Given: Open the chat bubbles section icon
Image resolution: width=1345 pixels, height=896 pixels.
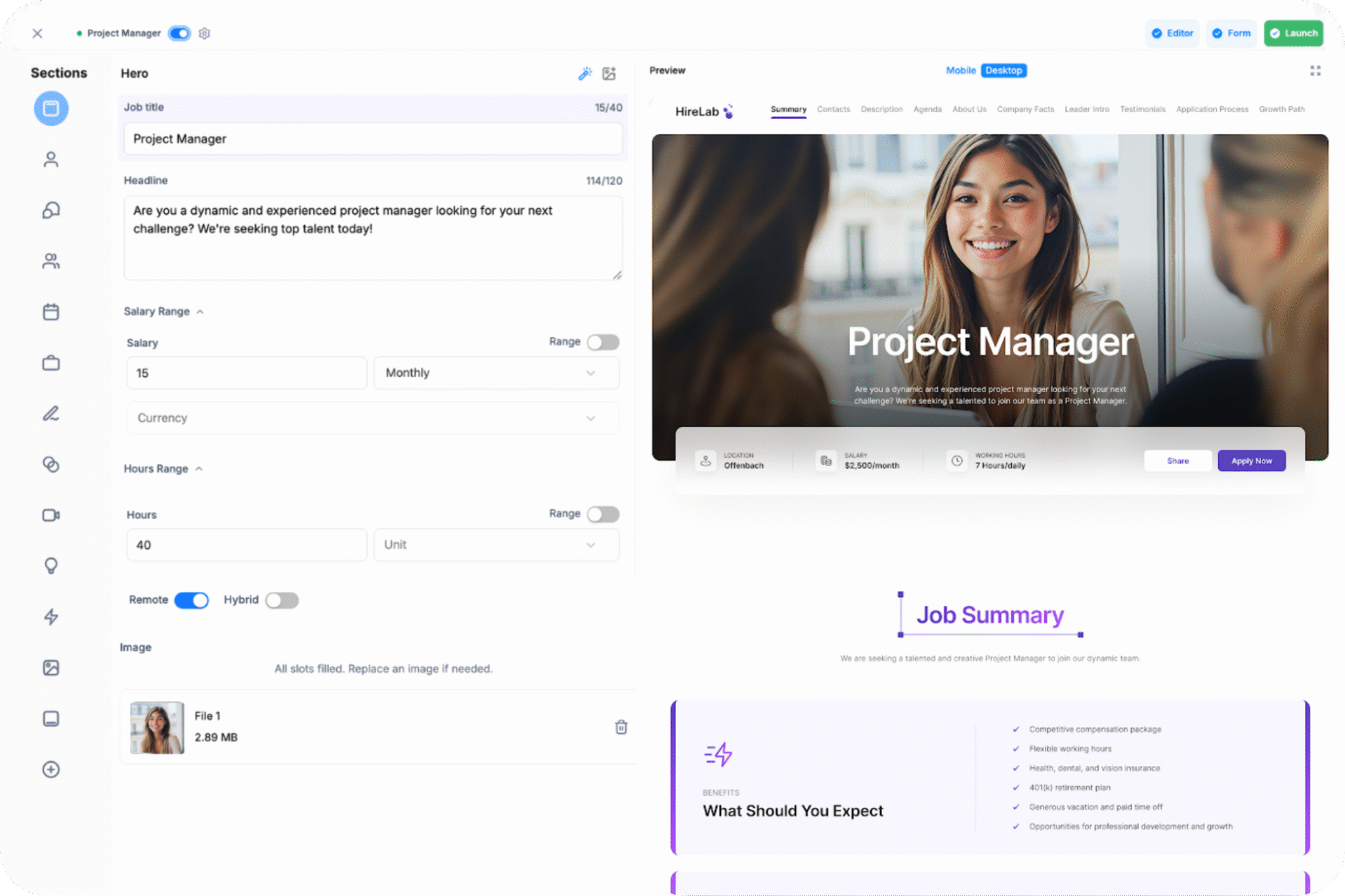Looking at the screenshot, I should tap(51, 210).
